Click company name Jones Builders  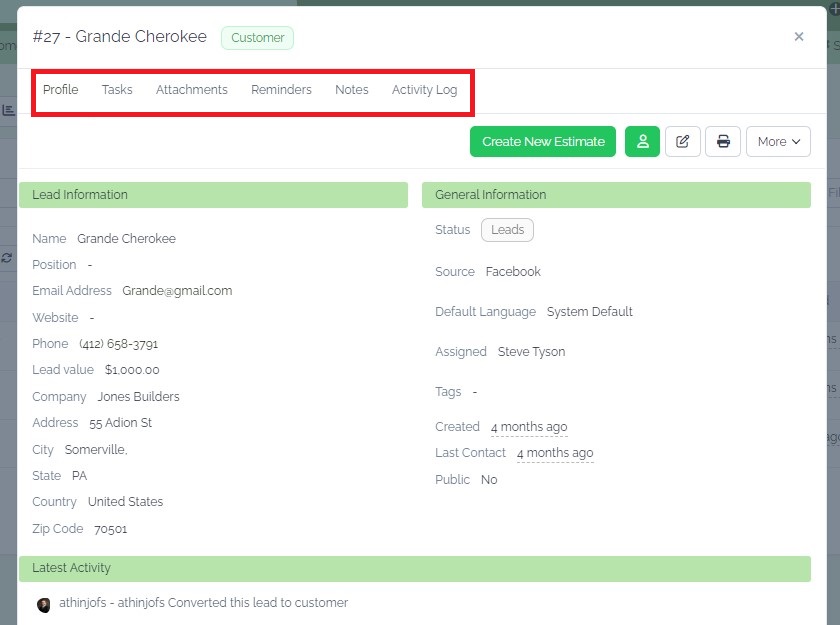click(138, 397)
